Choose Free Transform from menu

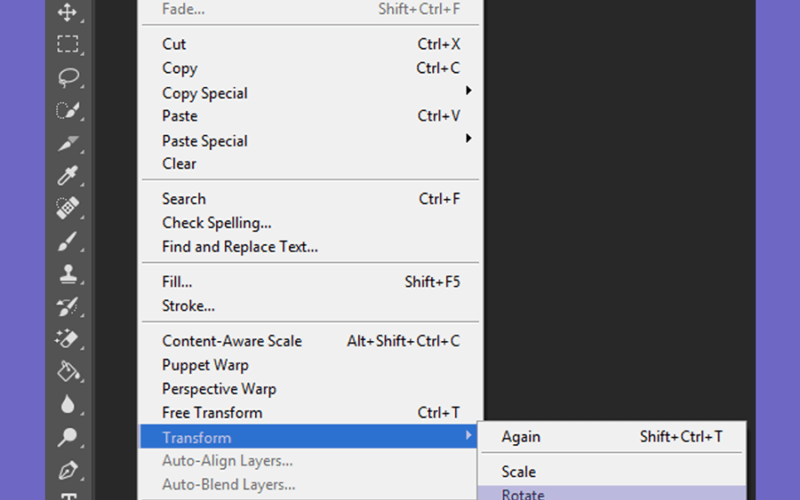coord(310,412)
